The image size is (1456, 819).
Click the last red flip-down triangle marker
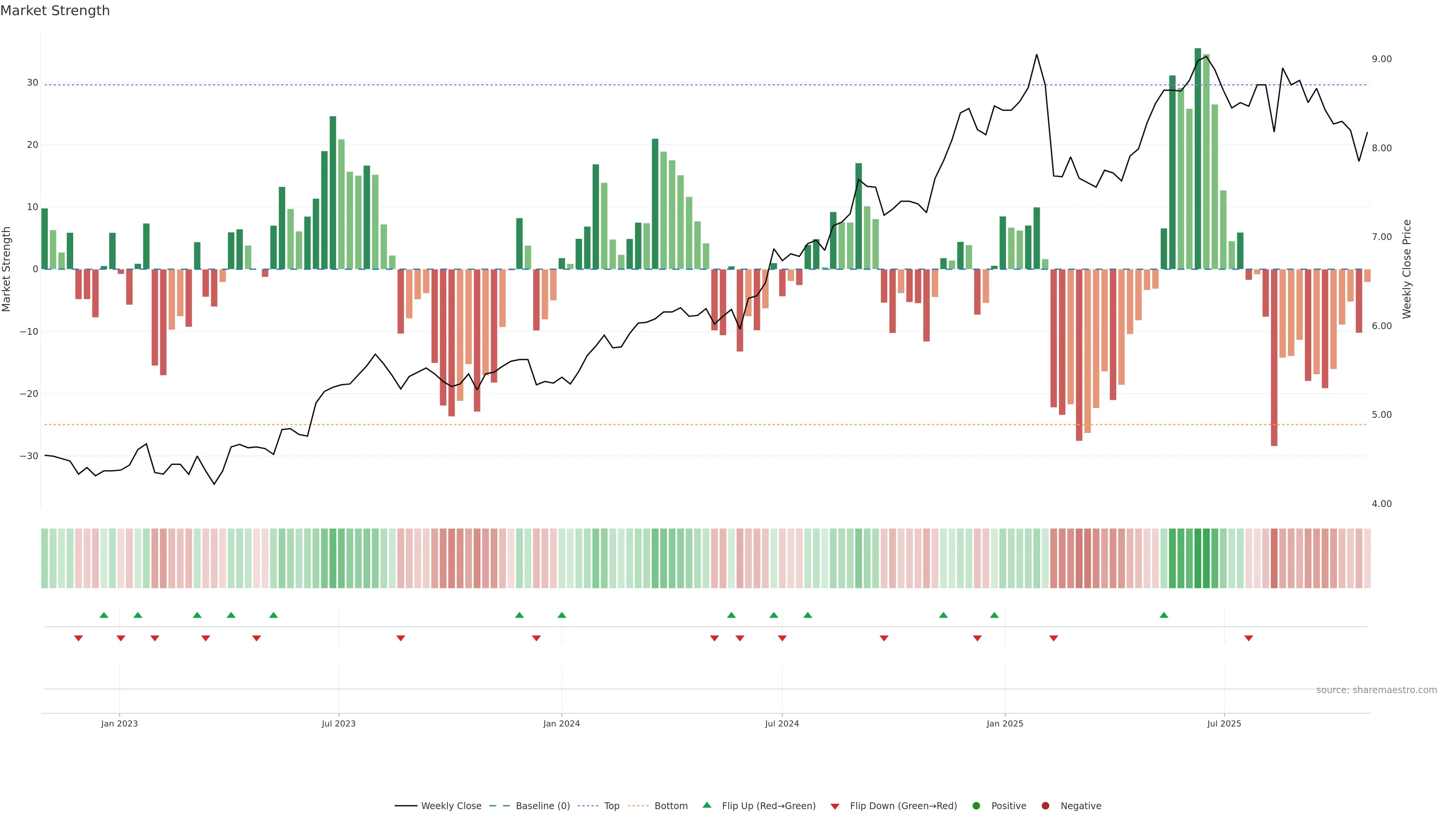(1249, 638)
